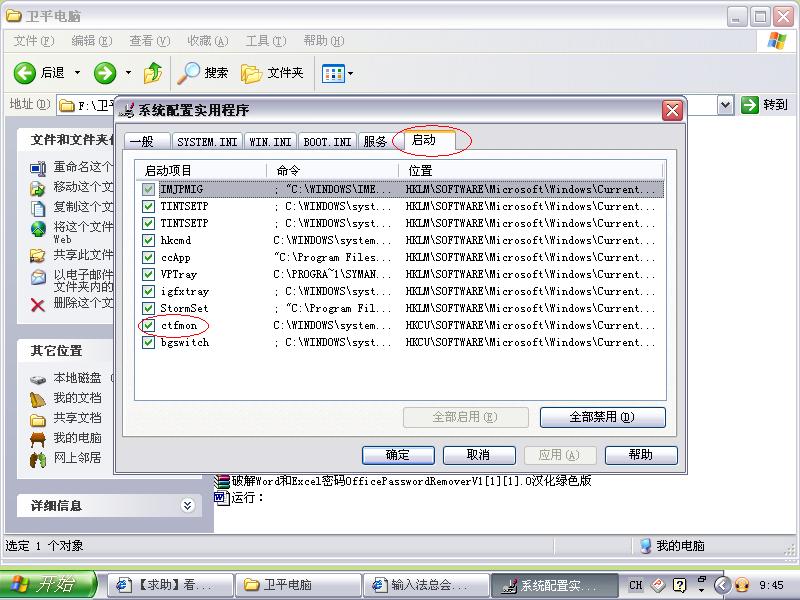This screenshot has width=800, height=600.
Task: Switch to the BOOT.INI tab
Action: point(327,141)
